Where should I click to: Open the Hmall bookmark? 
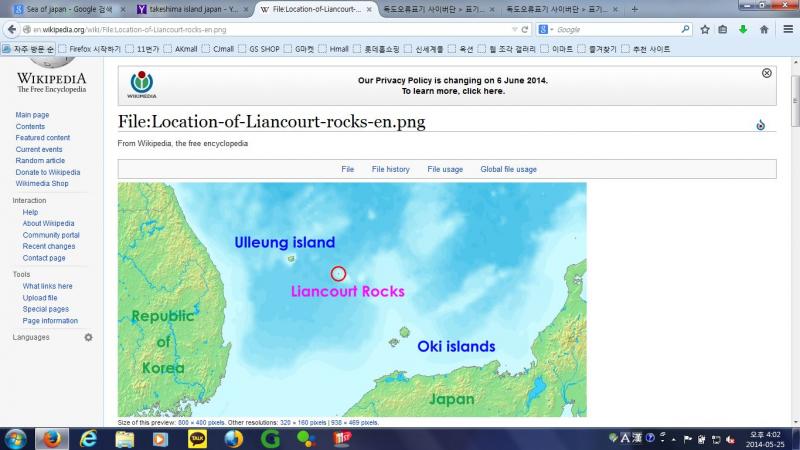pyautogui.click(x=334, y=49)
